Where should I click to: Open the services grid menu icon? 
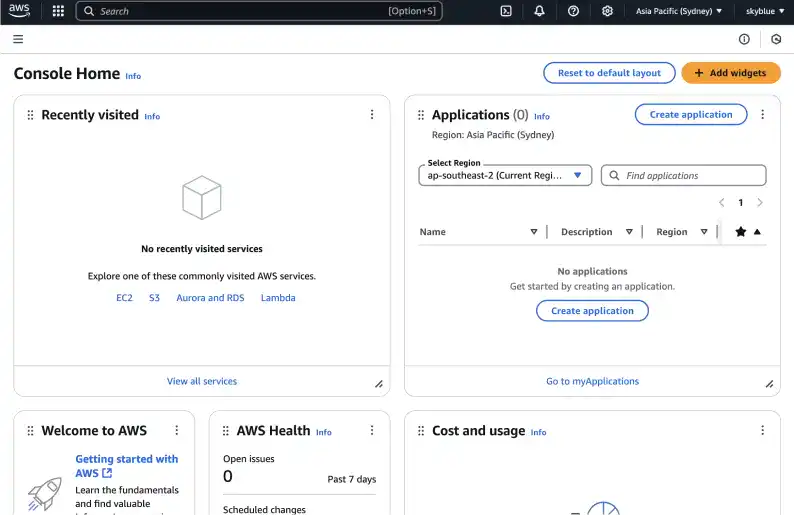(x=58, y=11)
